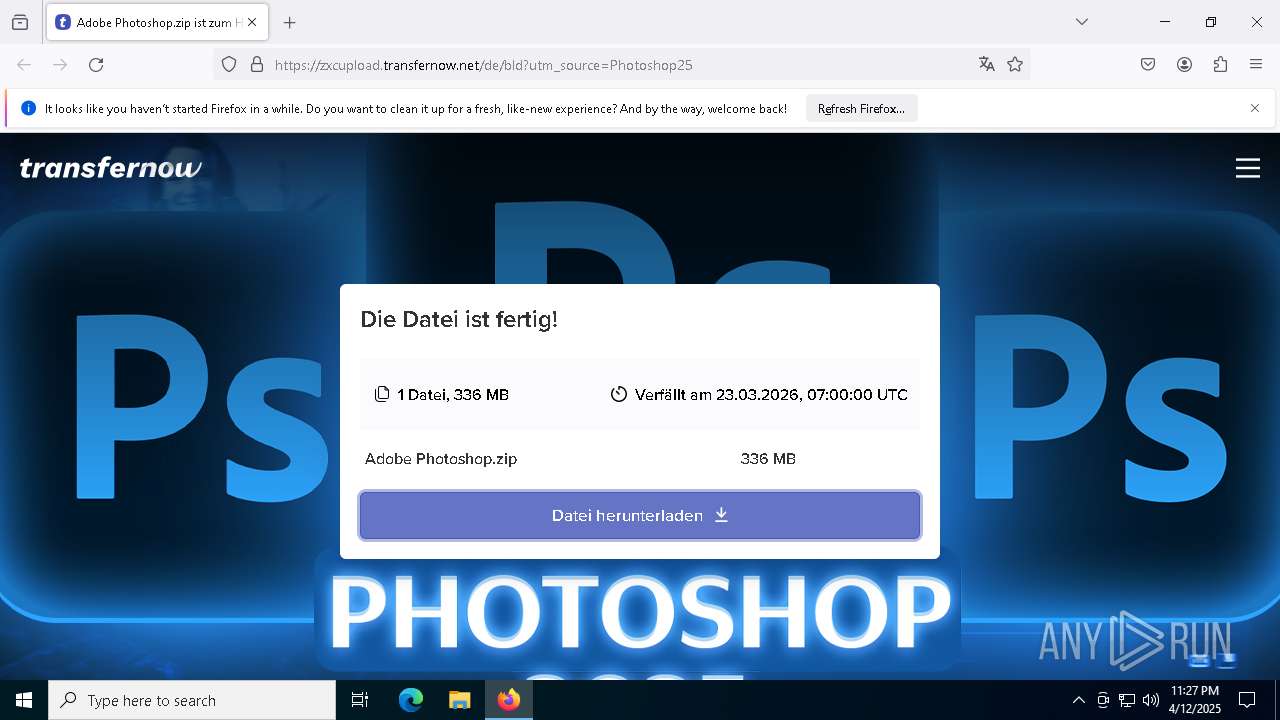Translate this page icon

pyautogui.click(x=987, y=65)
